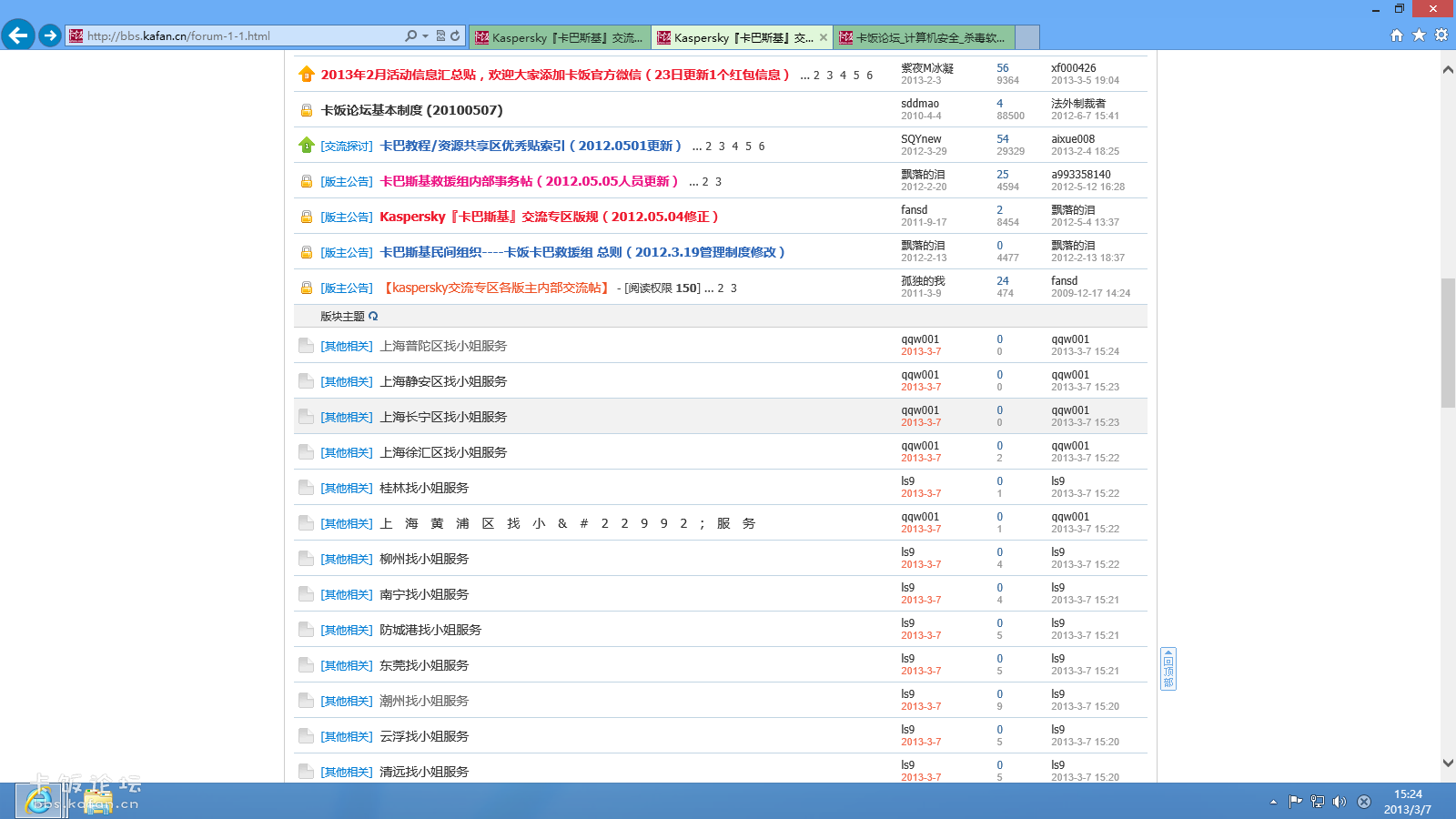1456x819 pixels.
Task: Go back using the browser back arrow
Action: (18, 35)
